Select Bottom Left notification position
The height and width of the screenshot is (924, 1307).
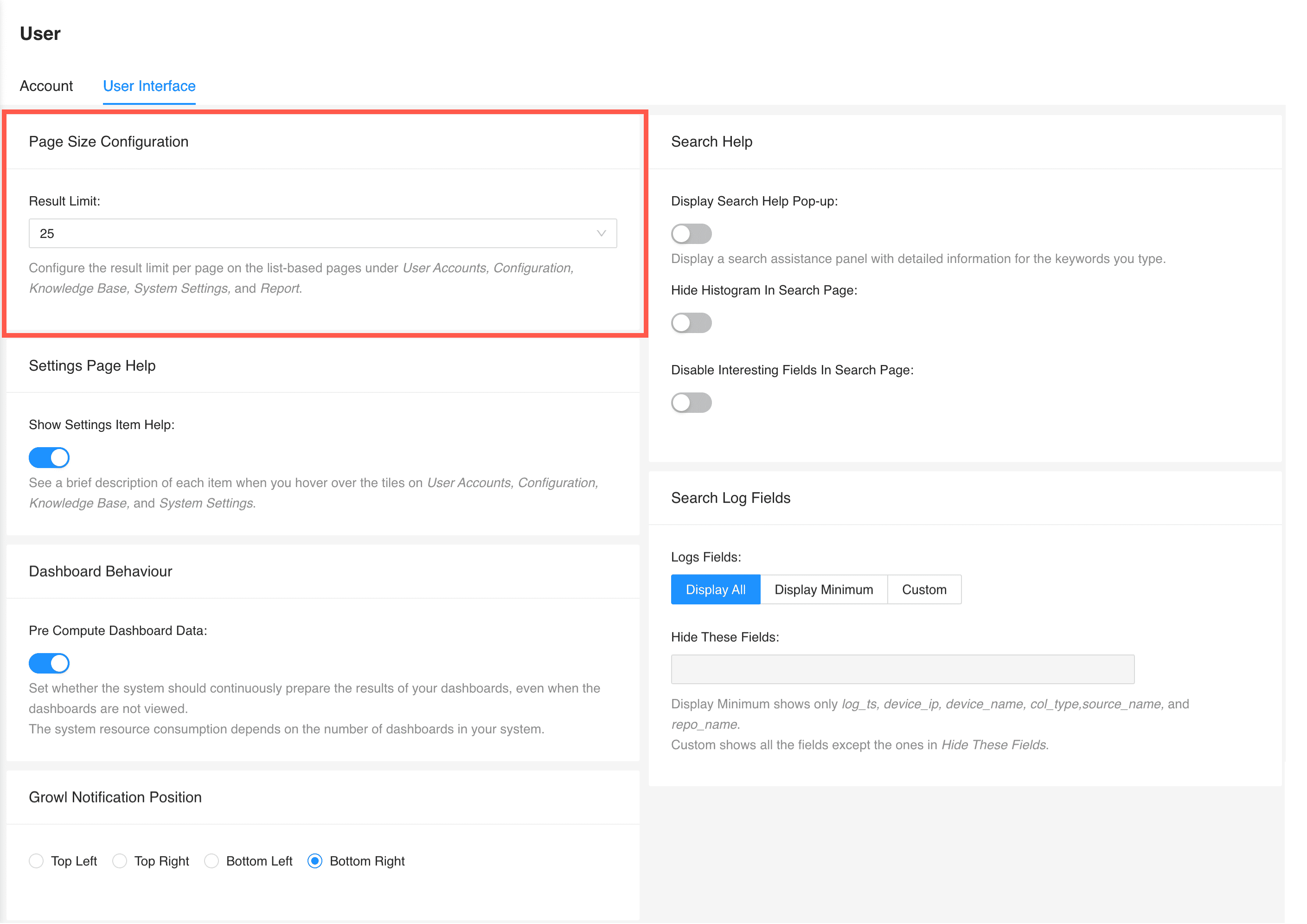click(x=212, y=861)
